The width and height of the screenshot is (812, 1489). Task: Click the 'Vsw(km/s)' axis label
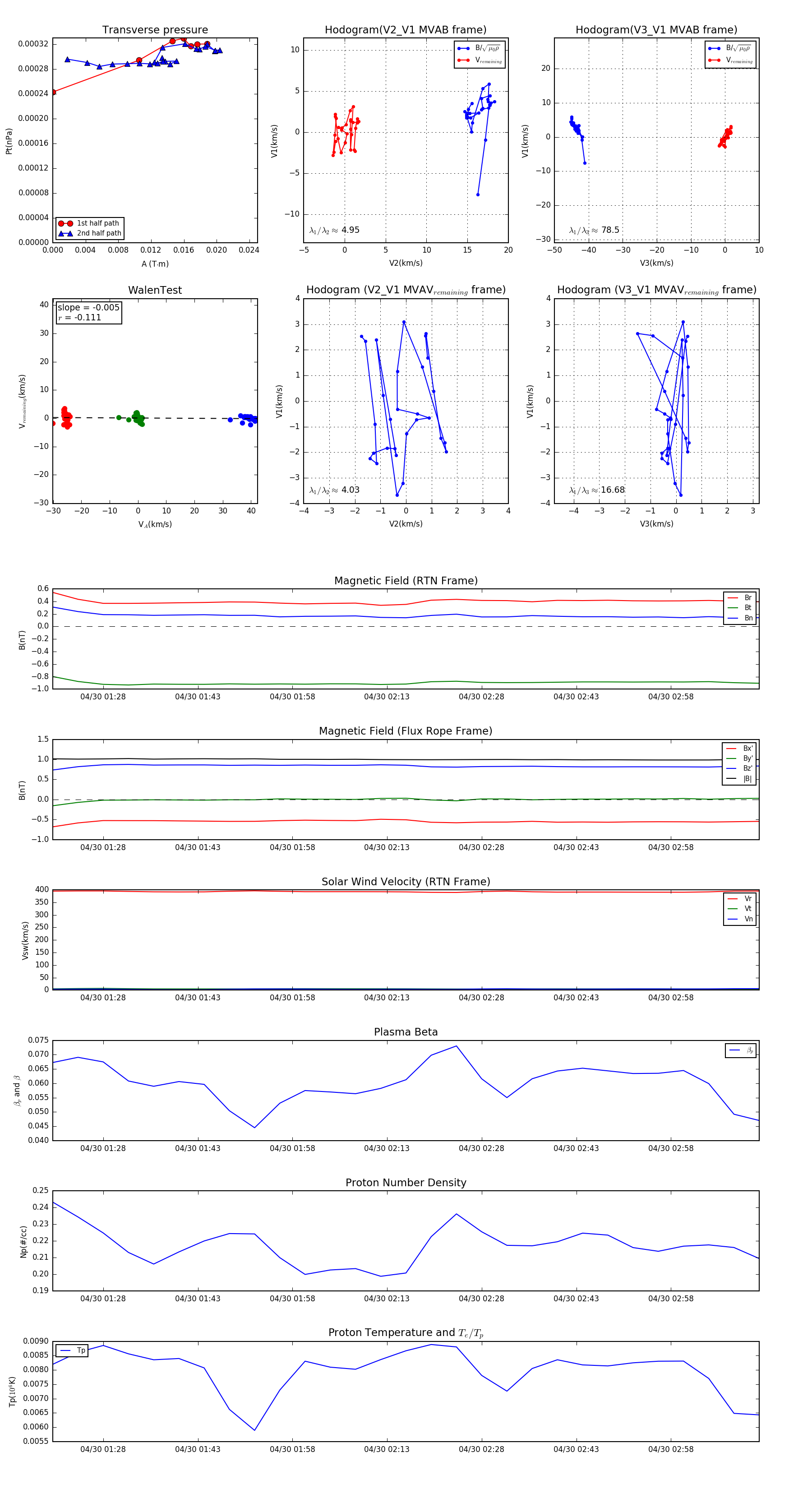(25, 941)
